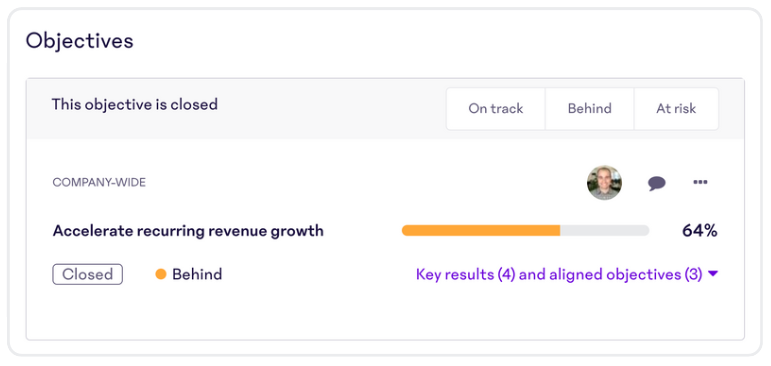This screenshot has width=771, height=366.
Task: Open Key results (4) and aligned objectives link
Action: pos(559,274)
